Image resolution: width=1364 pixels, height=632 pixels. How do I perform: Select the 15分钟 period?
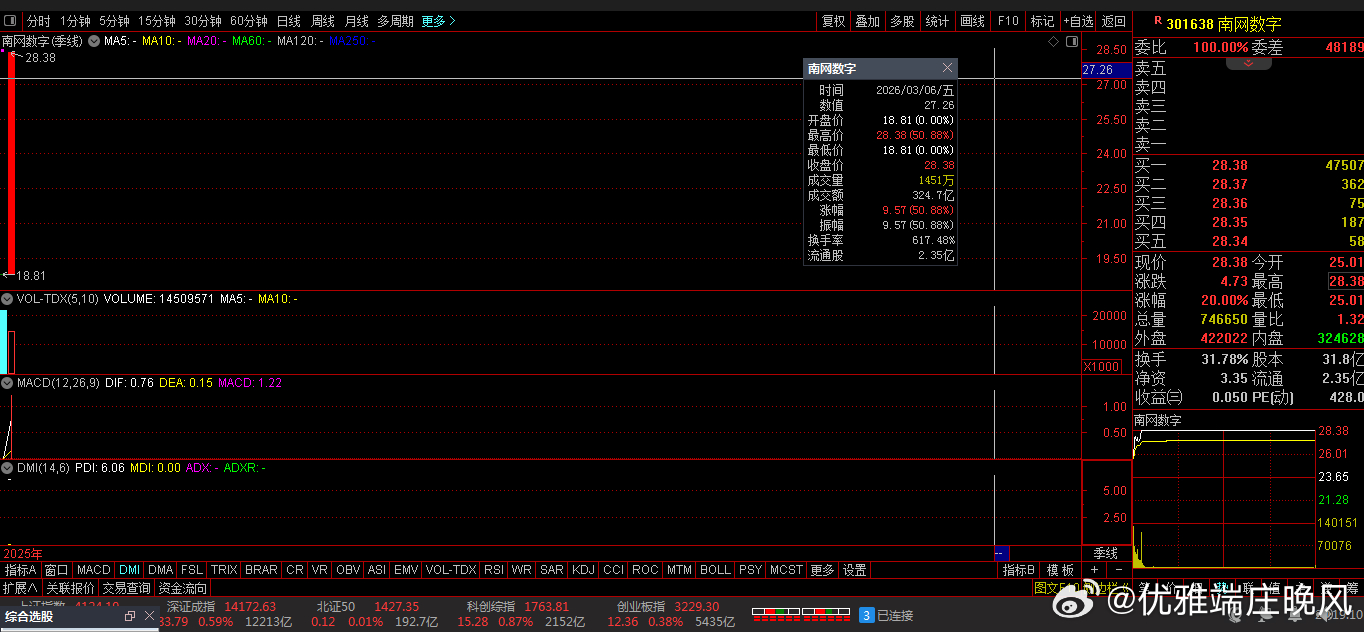(x=157, y=21)
